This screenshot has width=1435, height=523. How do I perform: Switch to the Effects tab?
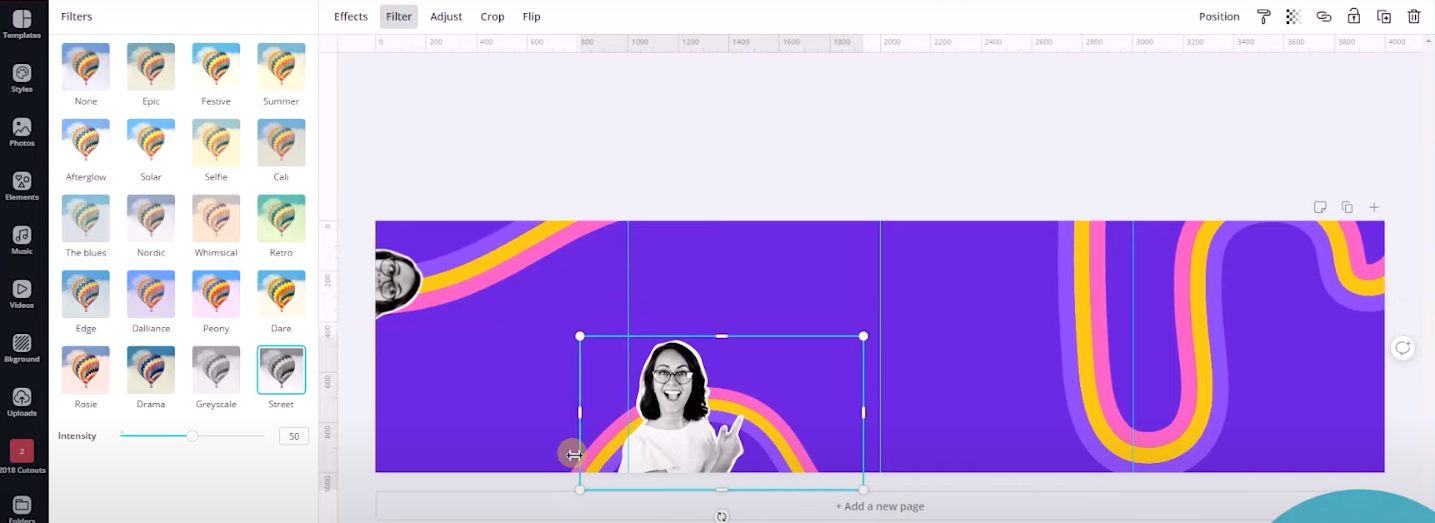point(351,16)
